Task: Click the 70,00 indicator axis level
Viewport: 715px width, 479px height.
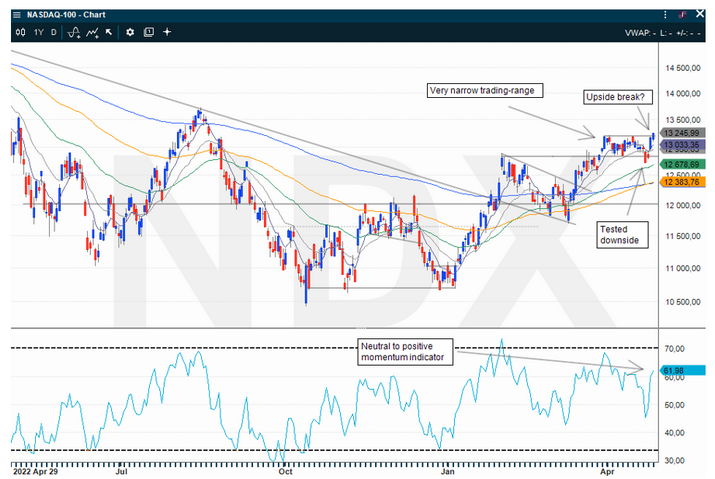Action: (674, 349)
